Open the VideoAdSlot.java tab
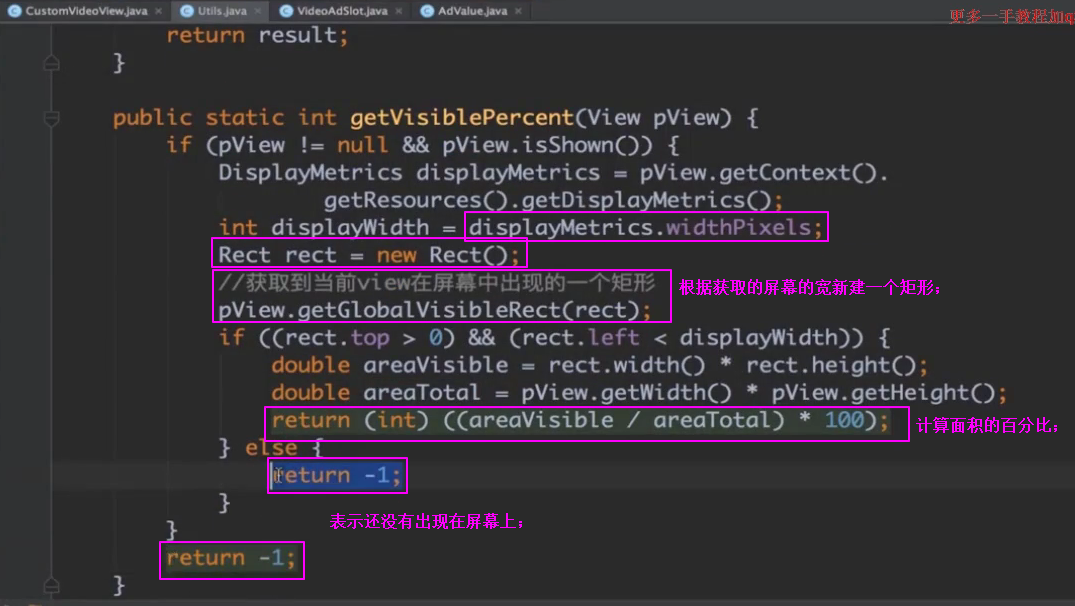Screen dimensions: 1075x606 coord(342,11)
